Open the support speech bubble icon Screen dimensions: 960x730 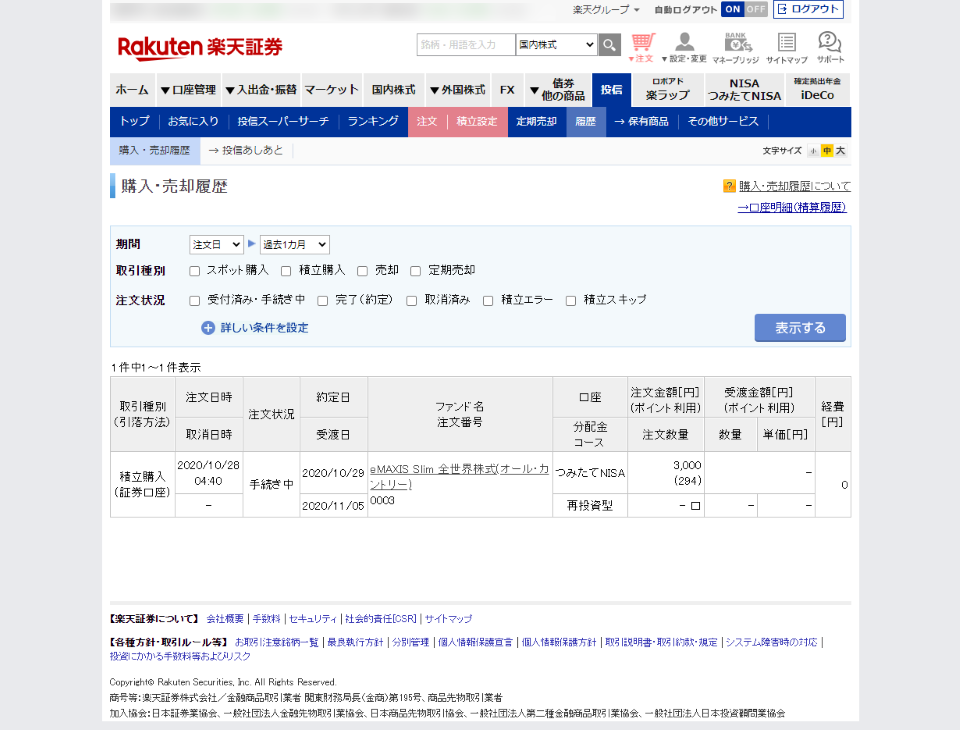830,48
